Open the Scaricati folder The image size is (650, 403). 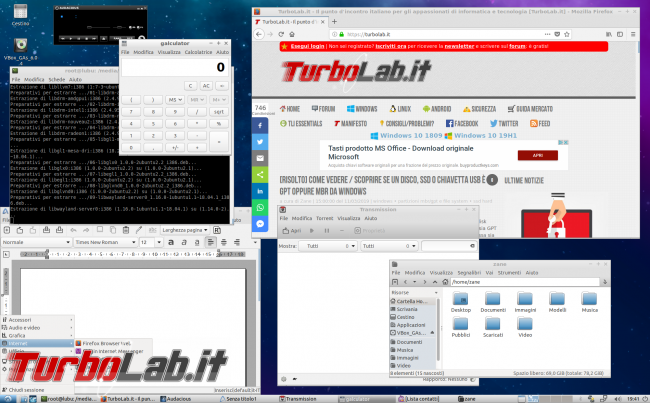click(x=492, y=327)
